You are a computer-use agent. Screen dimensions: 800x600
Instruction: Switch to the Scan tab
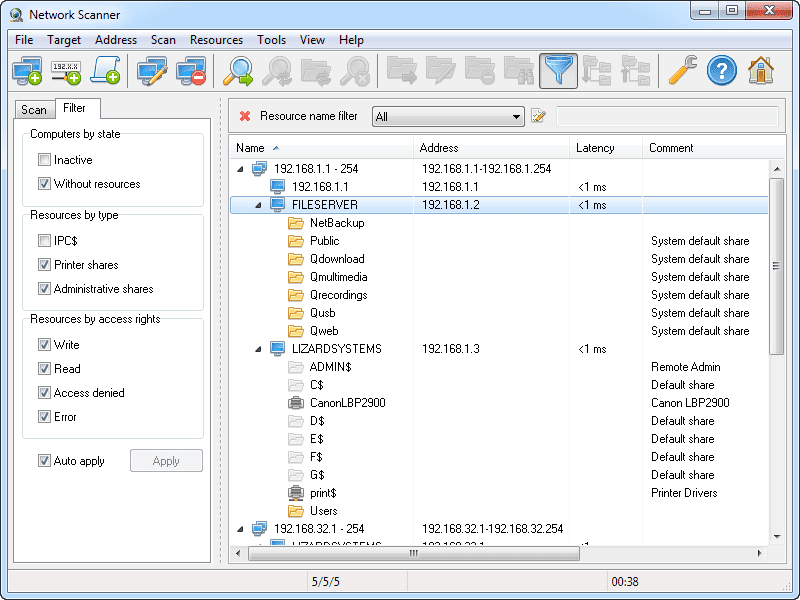tap(34, 110)
